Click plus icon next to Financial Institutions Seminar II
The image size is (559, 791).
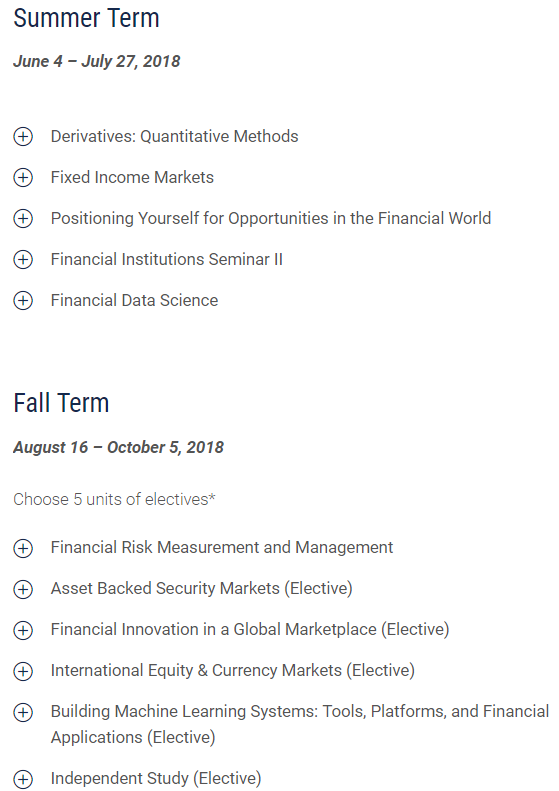point(23,260)
